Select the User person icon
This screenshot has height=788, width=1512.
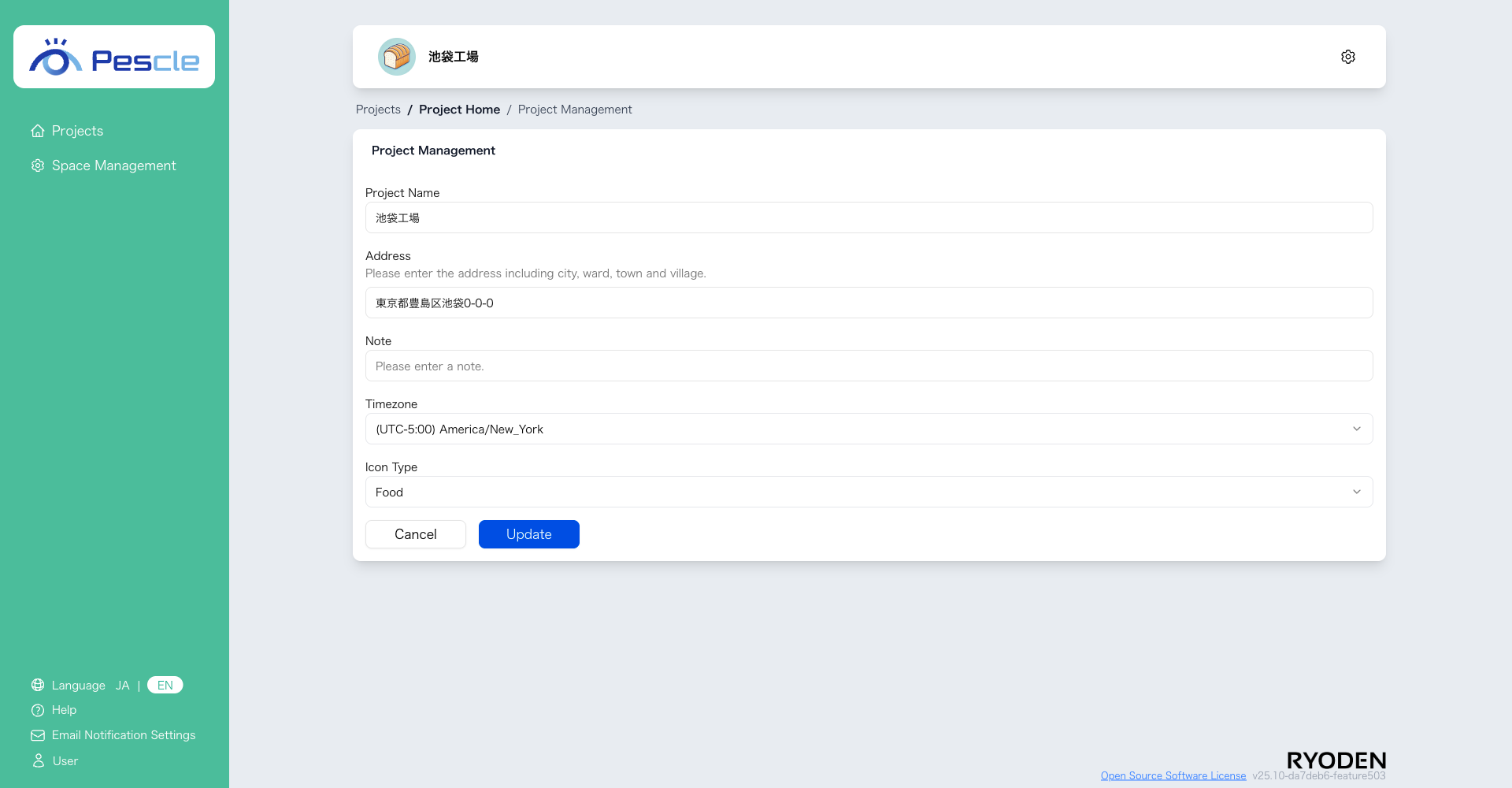(x=38, y=760)
